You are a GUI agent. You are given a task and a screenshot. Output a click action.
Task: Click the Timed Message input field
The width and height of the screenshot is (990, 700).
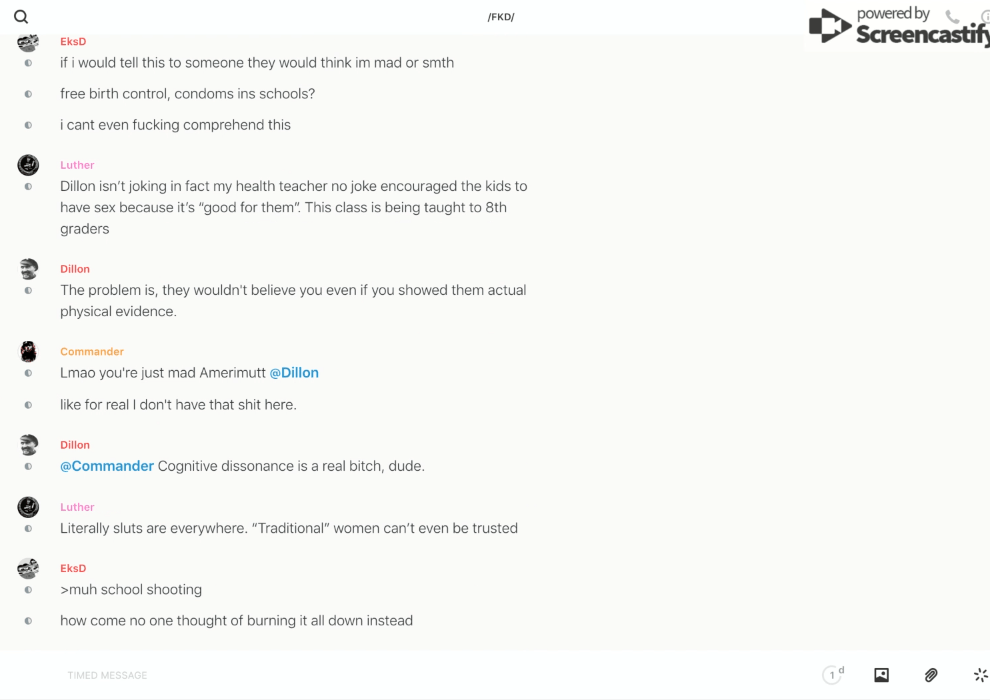(x=400, y=675)
